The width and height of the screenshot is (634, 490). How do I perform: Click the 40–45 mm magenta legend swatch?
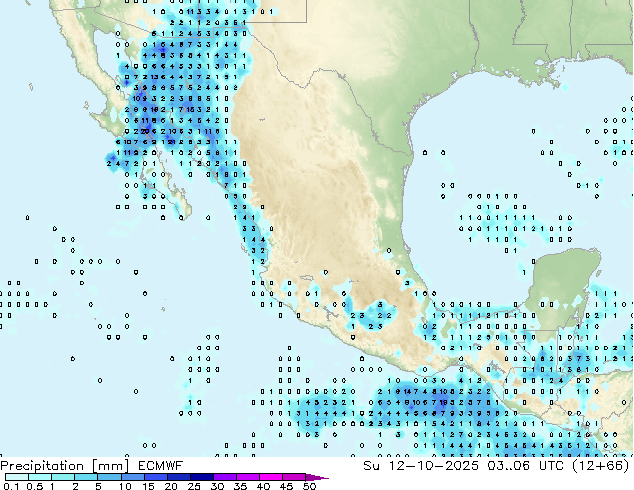[271, 477]
